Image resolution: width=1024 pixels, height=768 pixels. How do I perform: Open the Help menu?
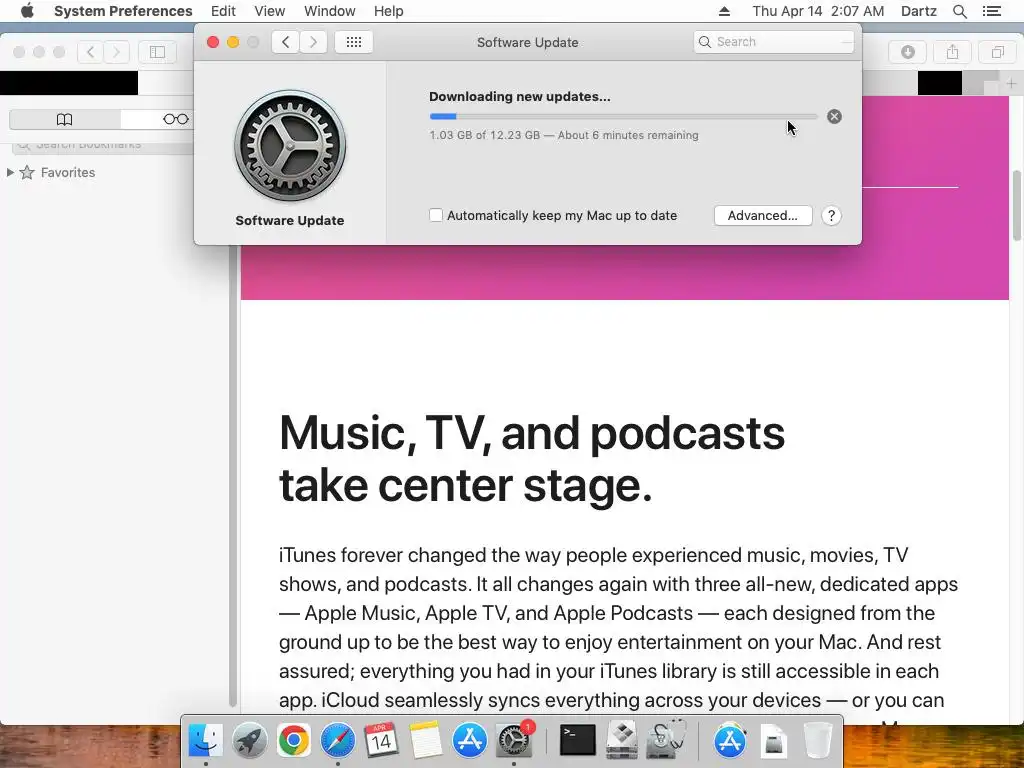click(x=389, y=11)
